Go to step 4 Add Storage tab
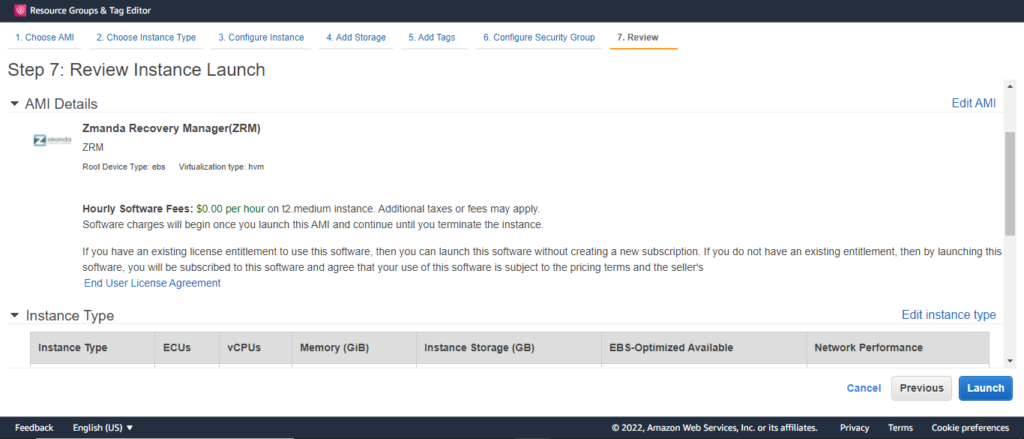Screen dimensions: 1024x439 [356, 37]
